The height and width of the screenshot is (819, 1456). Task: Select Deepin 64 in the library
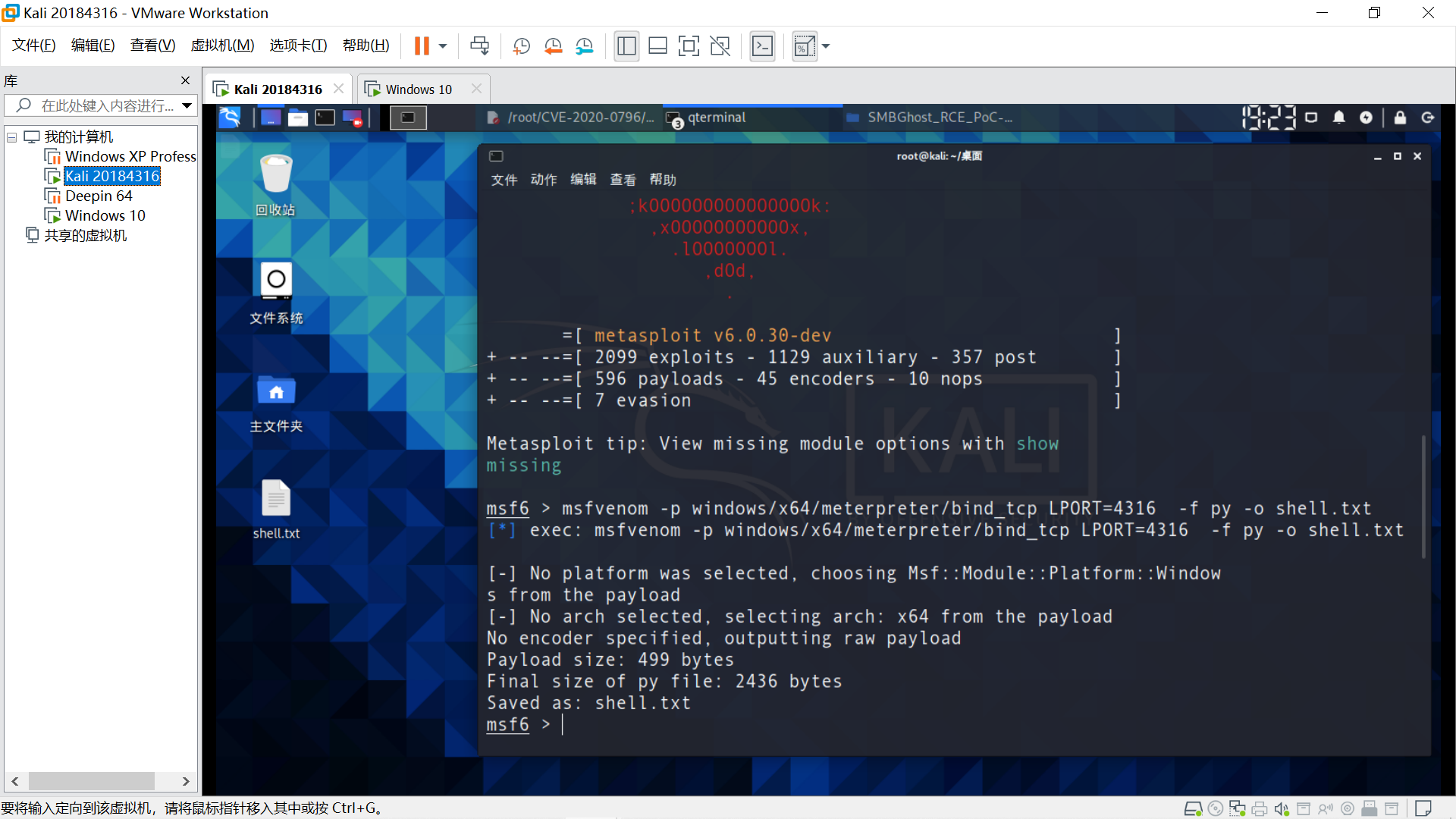pos(99,196)
